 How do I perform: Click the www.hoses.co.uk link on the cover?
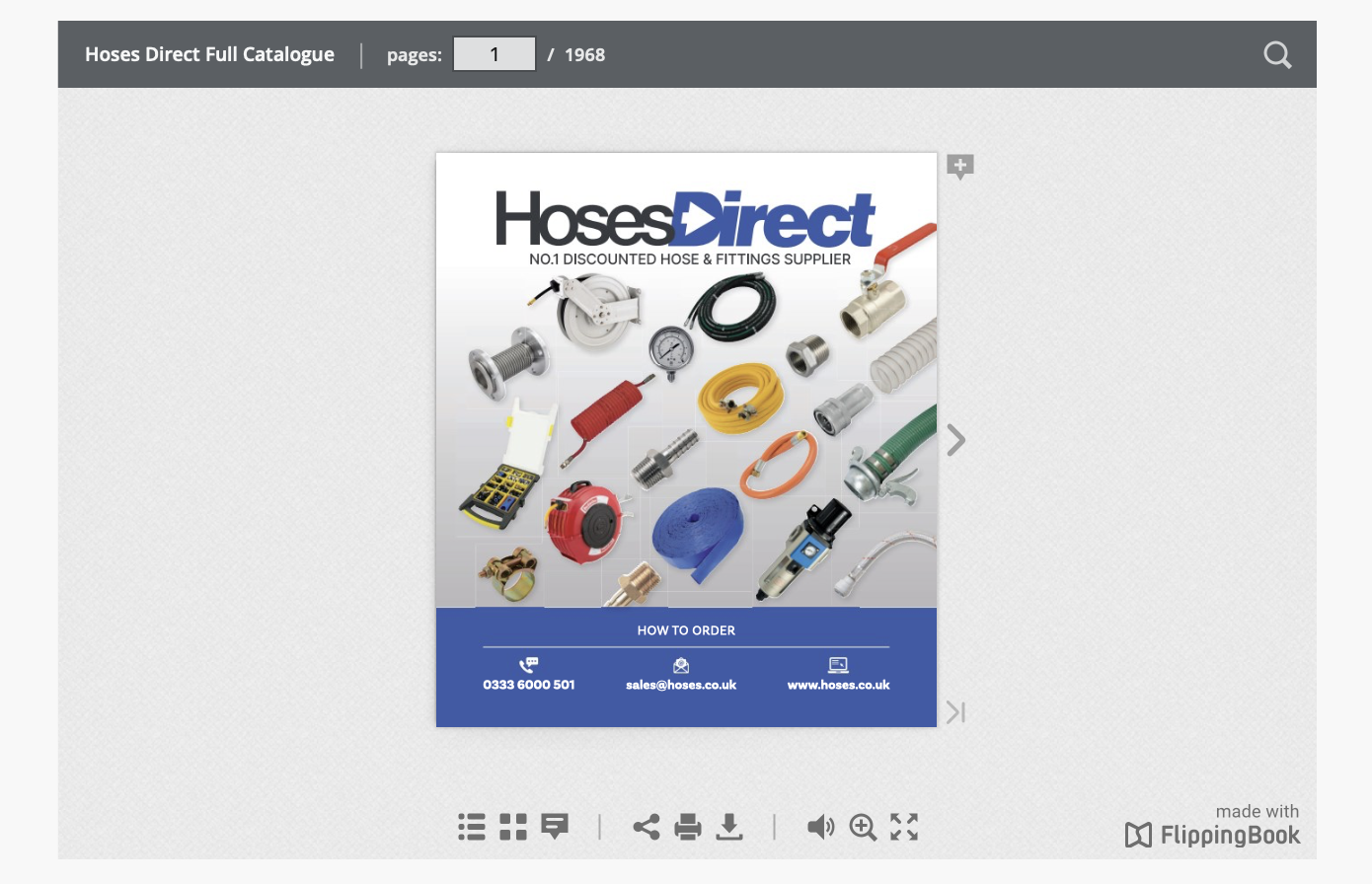point(838,684)
